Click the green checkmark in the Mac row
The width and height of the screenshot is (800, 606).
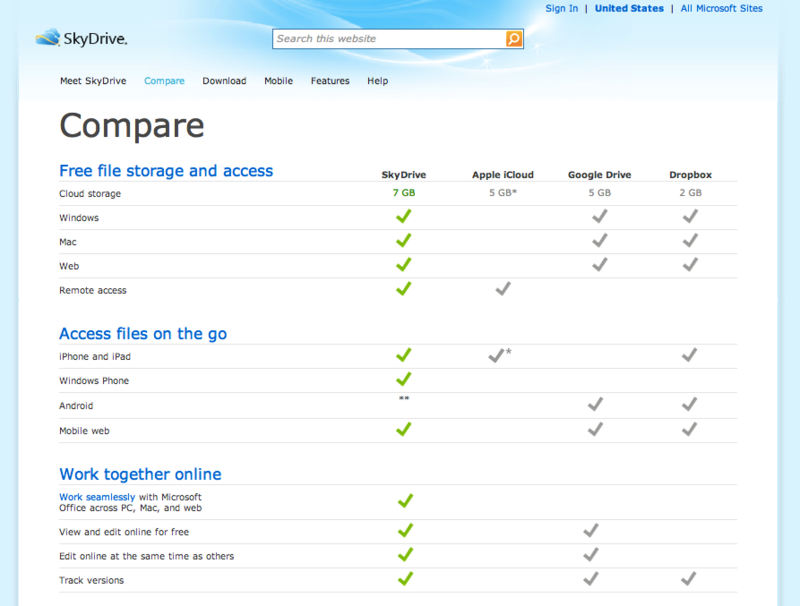point(404,240)
